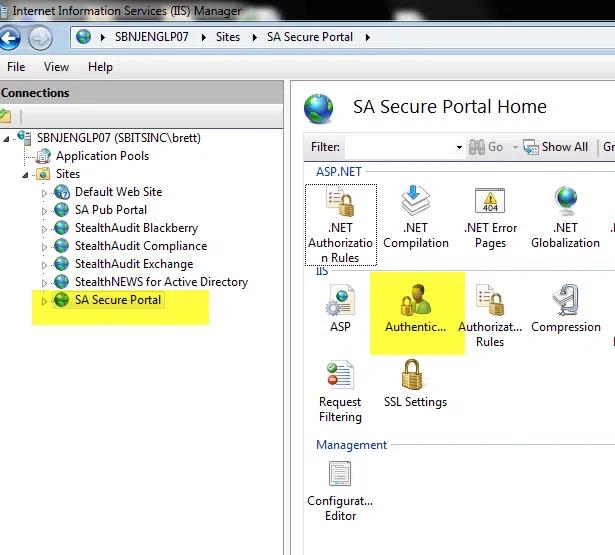Select SA Secure Portal site
Image resolution: width=615 pixels, height=555 pixels.
click(118, 300)
